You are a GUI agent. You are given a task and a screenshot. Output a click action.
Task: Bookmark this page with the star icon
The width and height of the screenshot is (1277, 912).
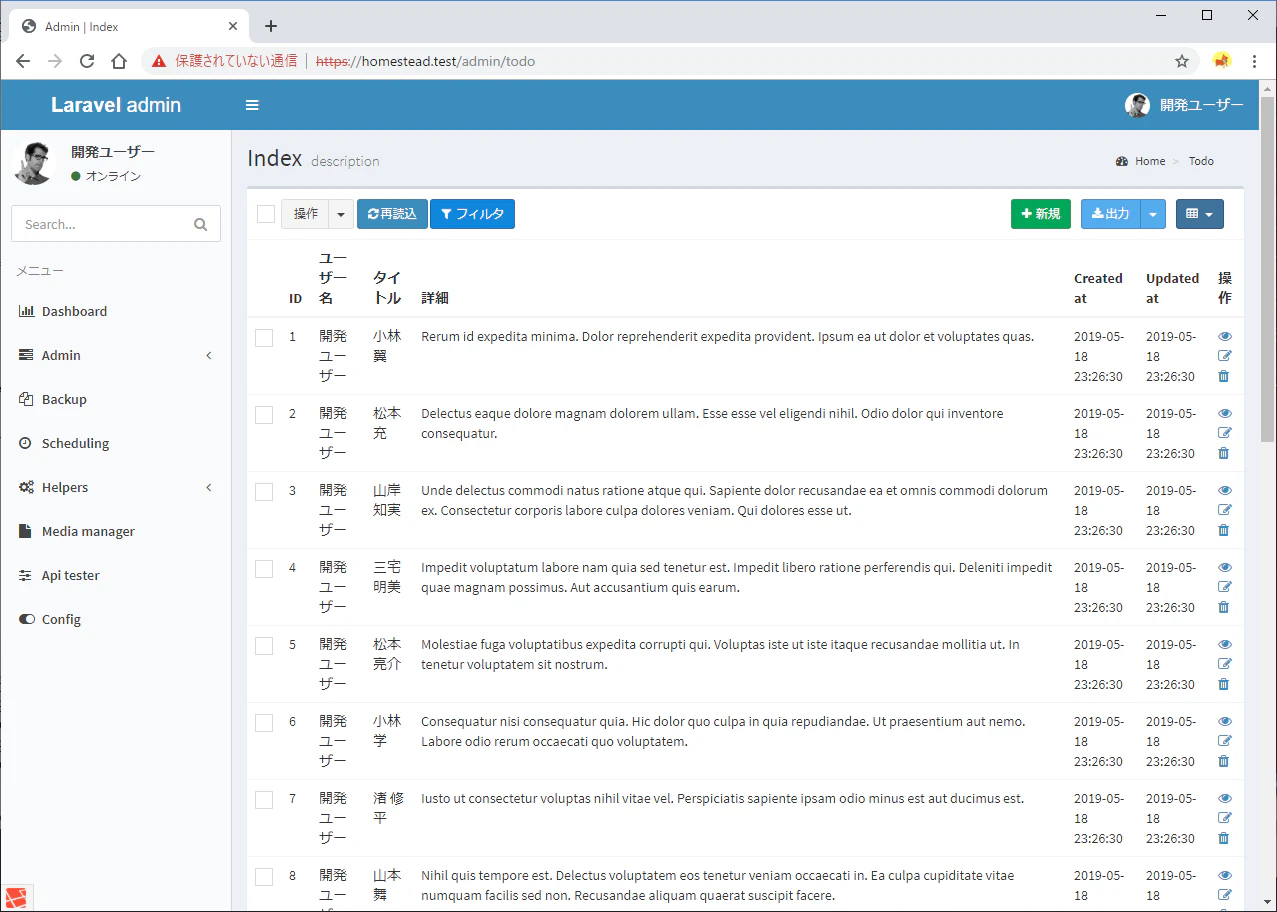click(x=1182, y=61)
